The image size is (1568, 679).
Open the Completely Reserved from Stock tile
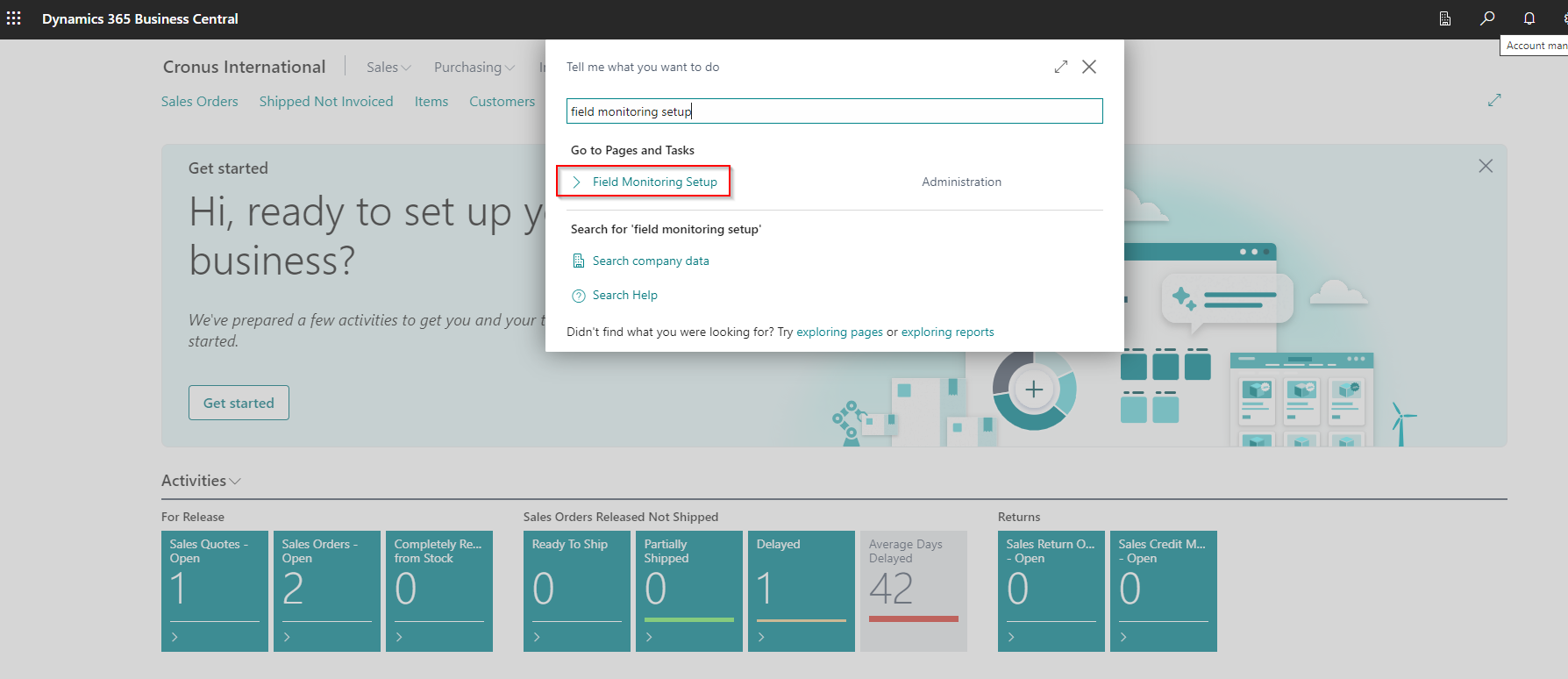pyautogui.click(x=439, y=590)
